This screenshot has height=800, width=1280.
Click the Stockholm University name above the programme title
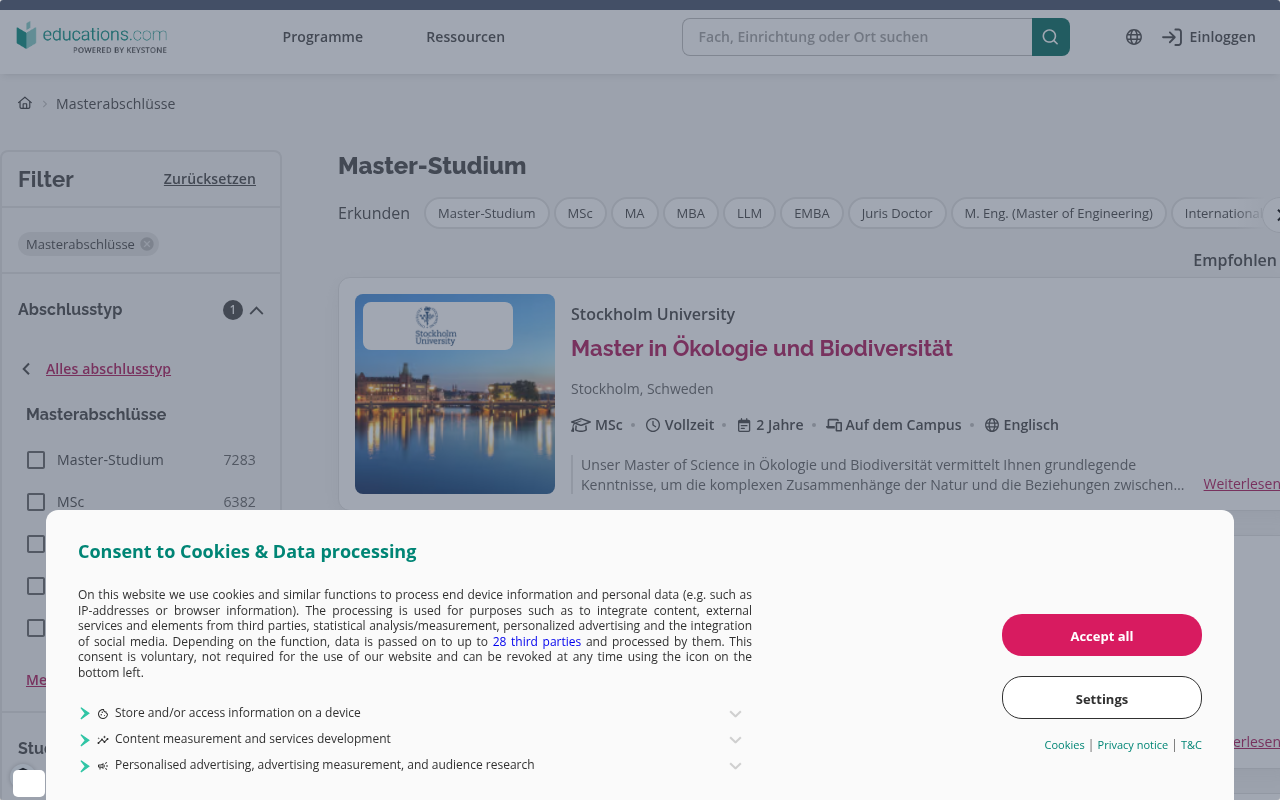pos(653,314)
